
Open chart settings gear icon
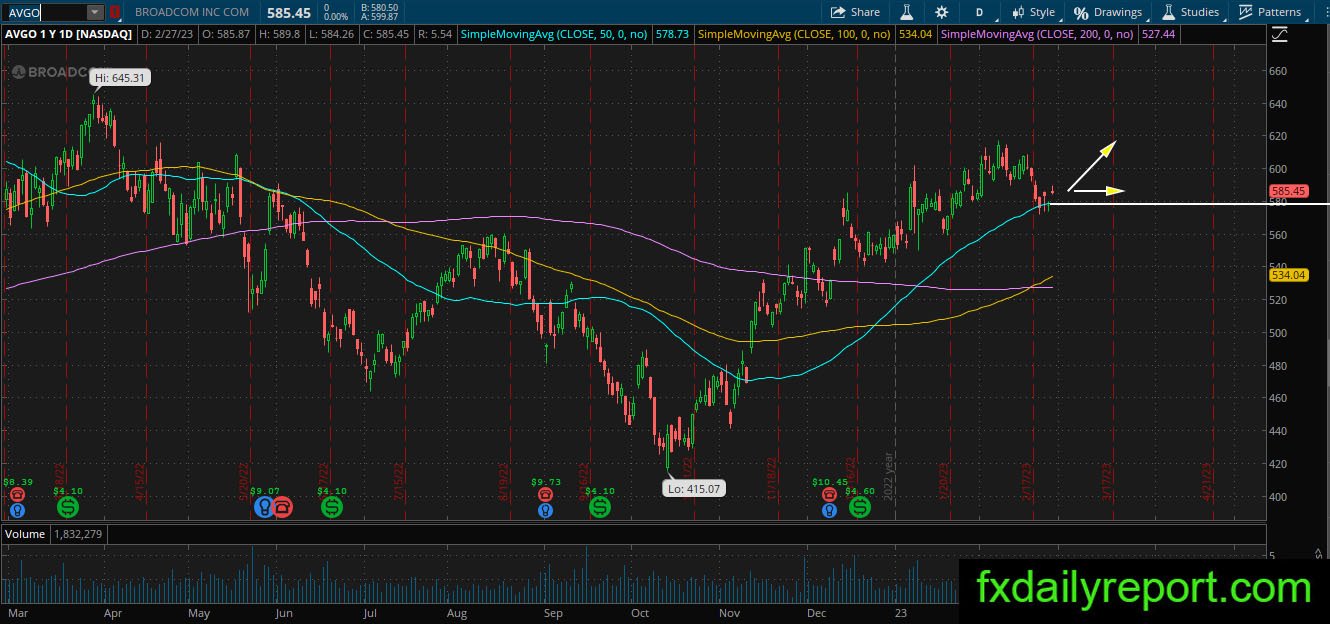[941, 12]
